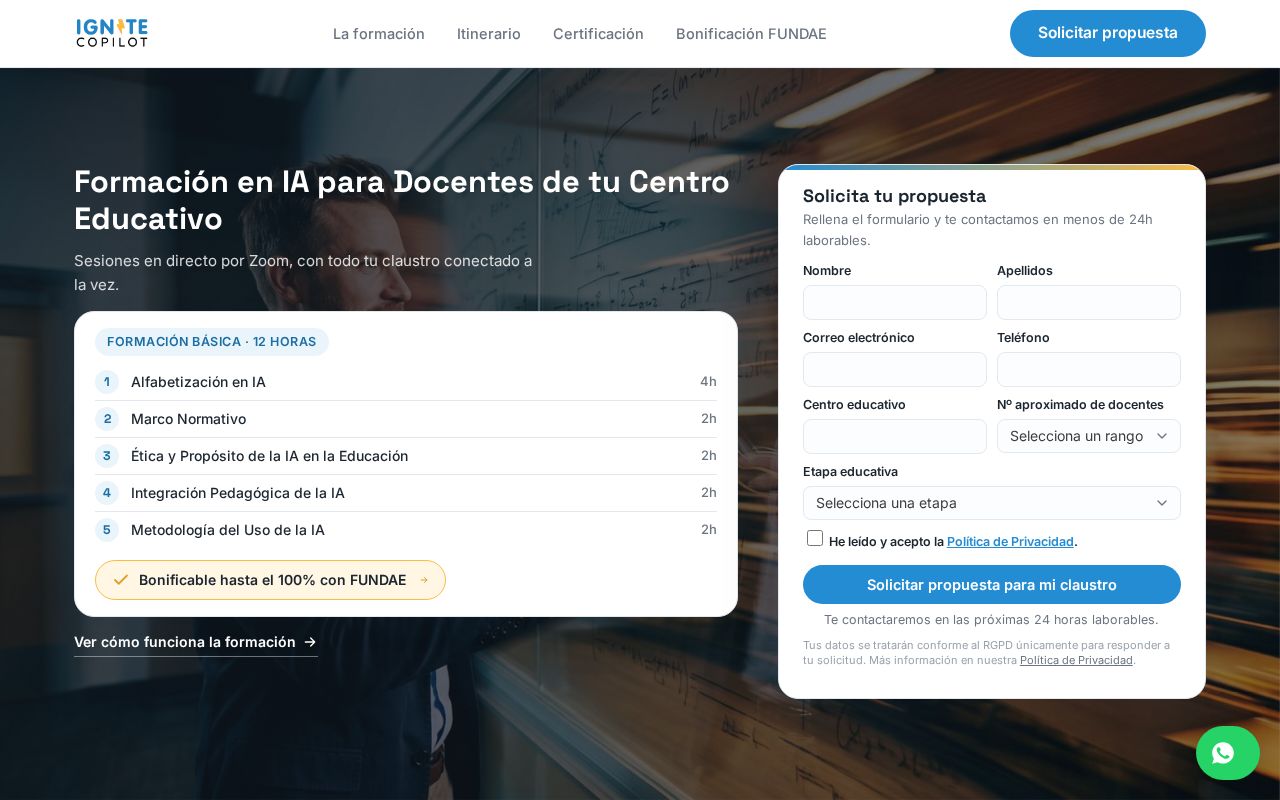This screenshot has height=800, width=1280.
Task: Click the Solicita tu propuesta form heading
Action: 894,196
